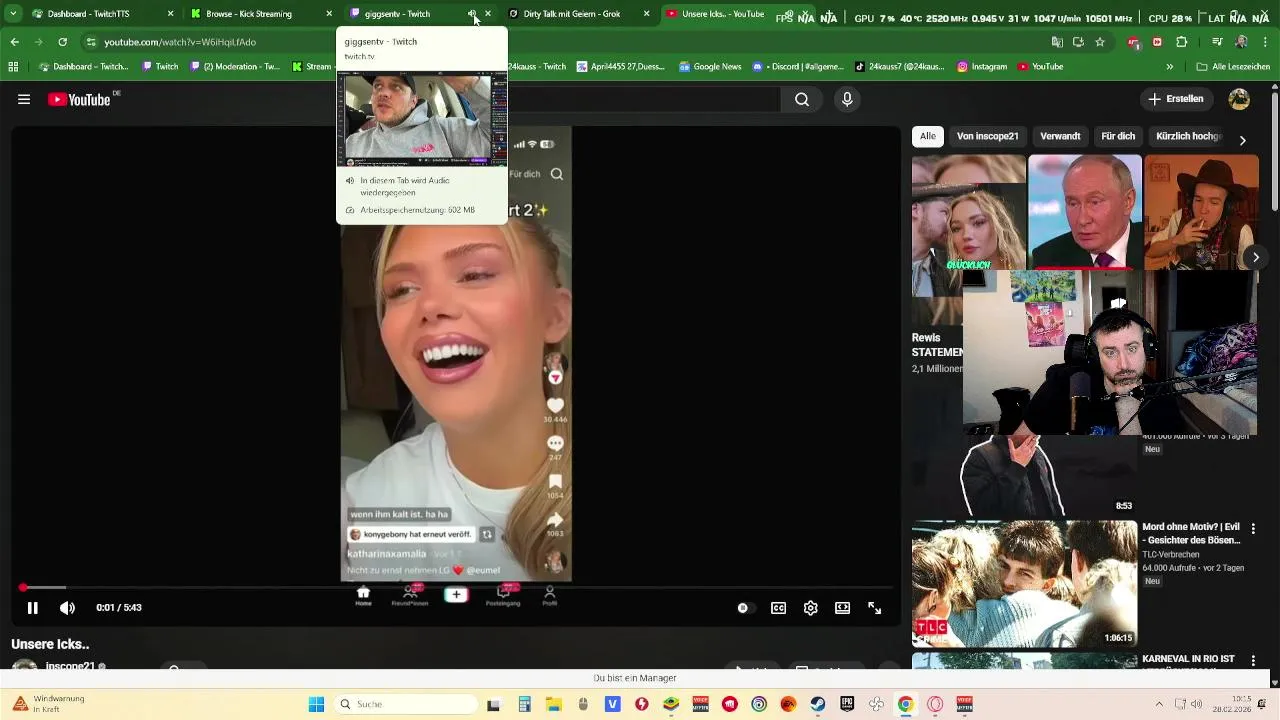Switch to theater mode view
1280x720 pixels.
[x=842, y=607]
